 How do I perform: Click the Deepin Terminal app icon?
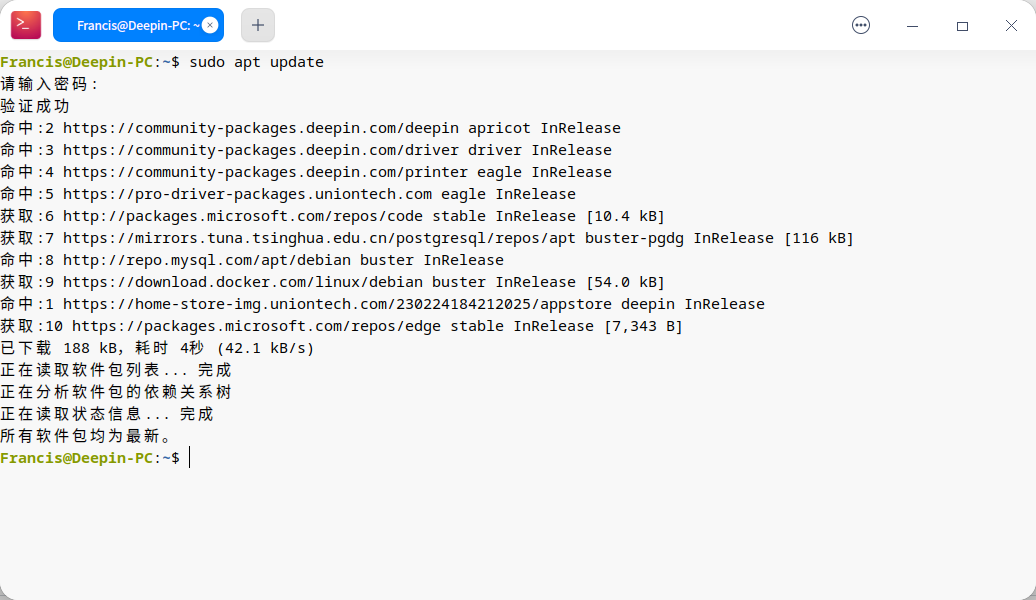pyautogui.click(x=26, y=25)
